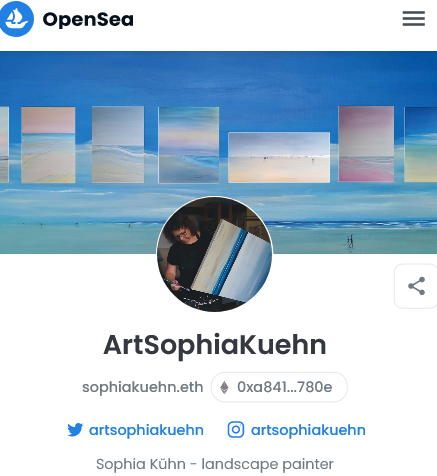This screenshot has width=437, height=476.
Task: Click the share icon button
Action: tap(416, 286)
